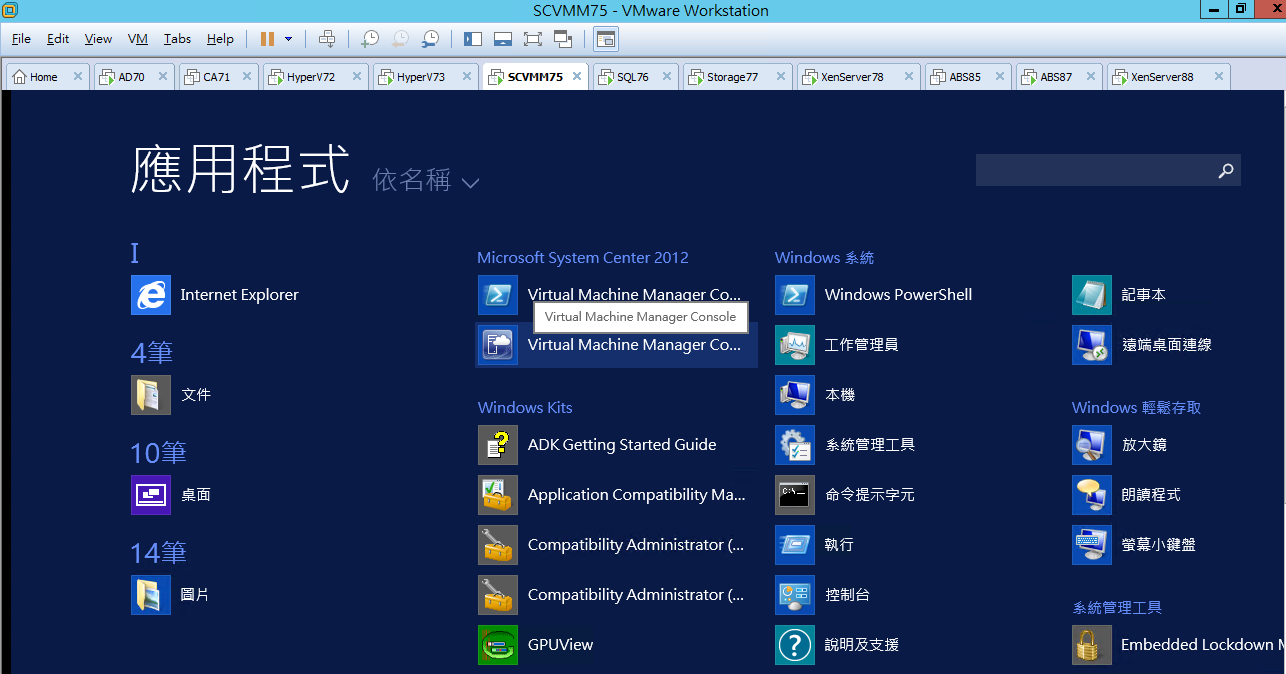Open snapshot manager toolbar icon
Image resolution: width=1286 pixels, height=674 pixels.
(x=430, y=39)
